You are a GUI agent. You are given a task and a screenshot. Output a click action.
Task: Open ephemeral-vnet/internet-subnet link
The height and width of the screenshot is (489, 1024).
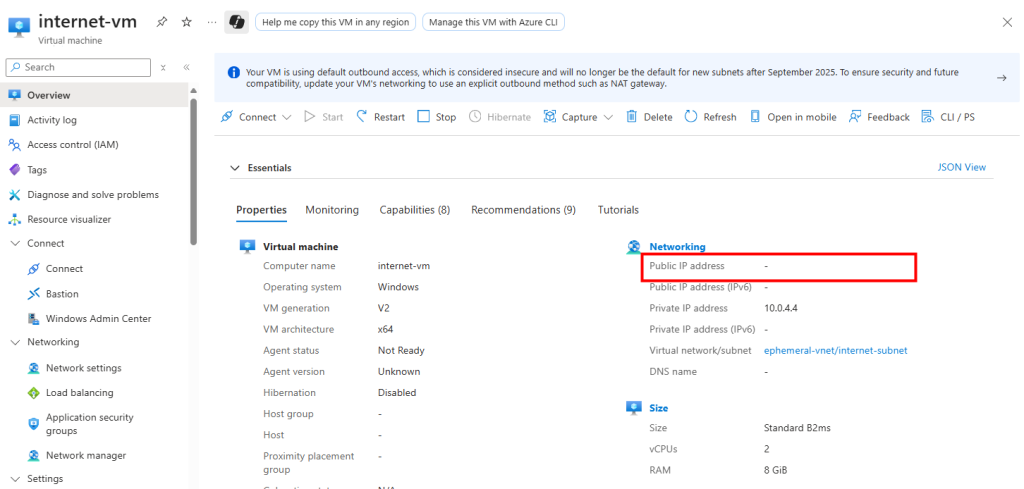[835, 351]
